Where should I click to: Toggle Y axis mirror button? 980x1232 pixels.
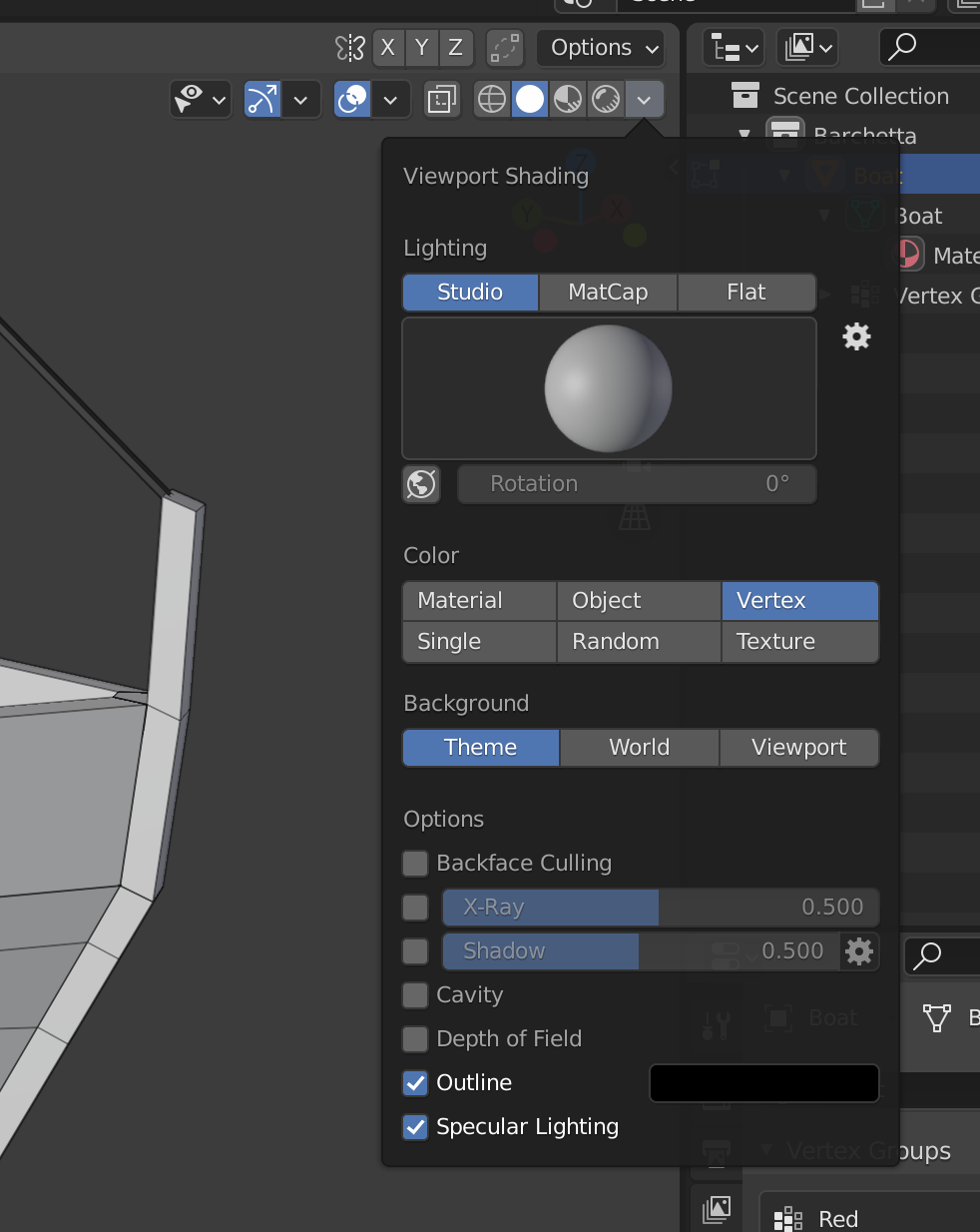421,47
